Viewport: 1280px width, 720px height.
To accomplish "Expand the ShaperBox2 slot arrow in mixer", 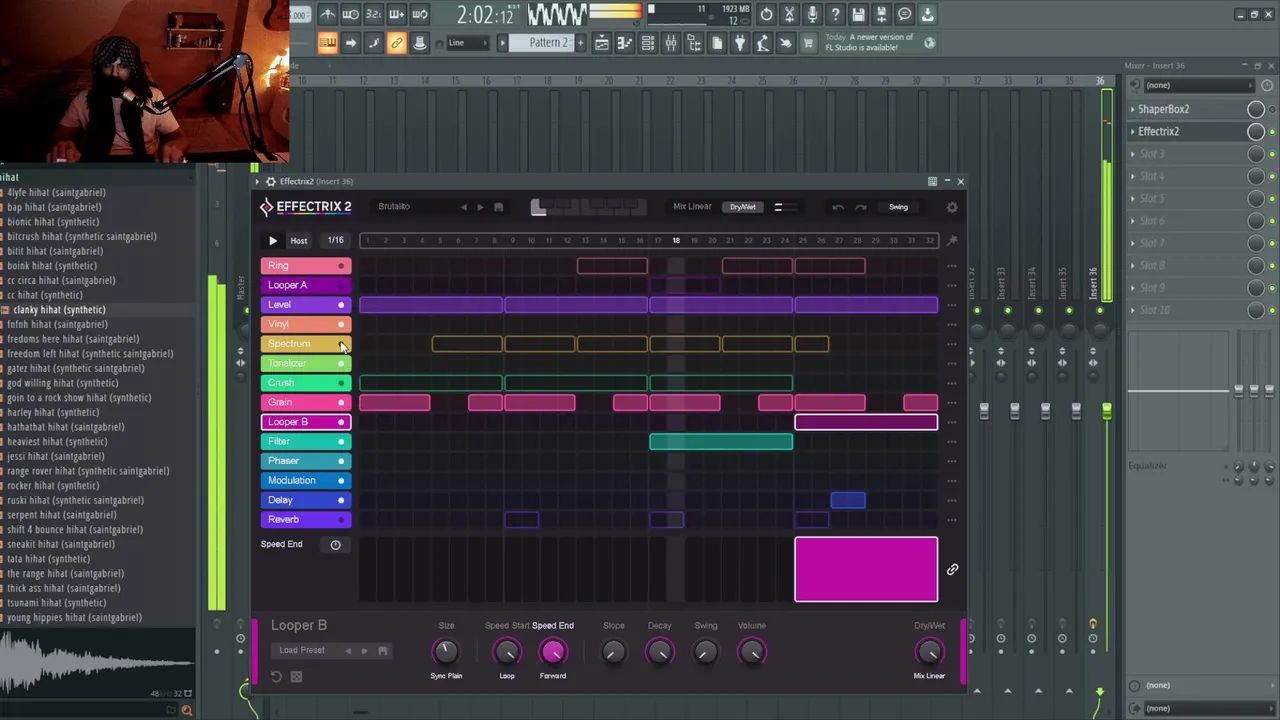I will point(1133,109).
